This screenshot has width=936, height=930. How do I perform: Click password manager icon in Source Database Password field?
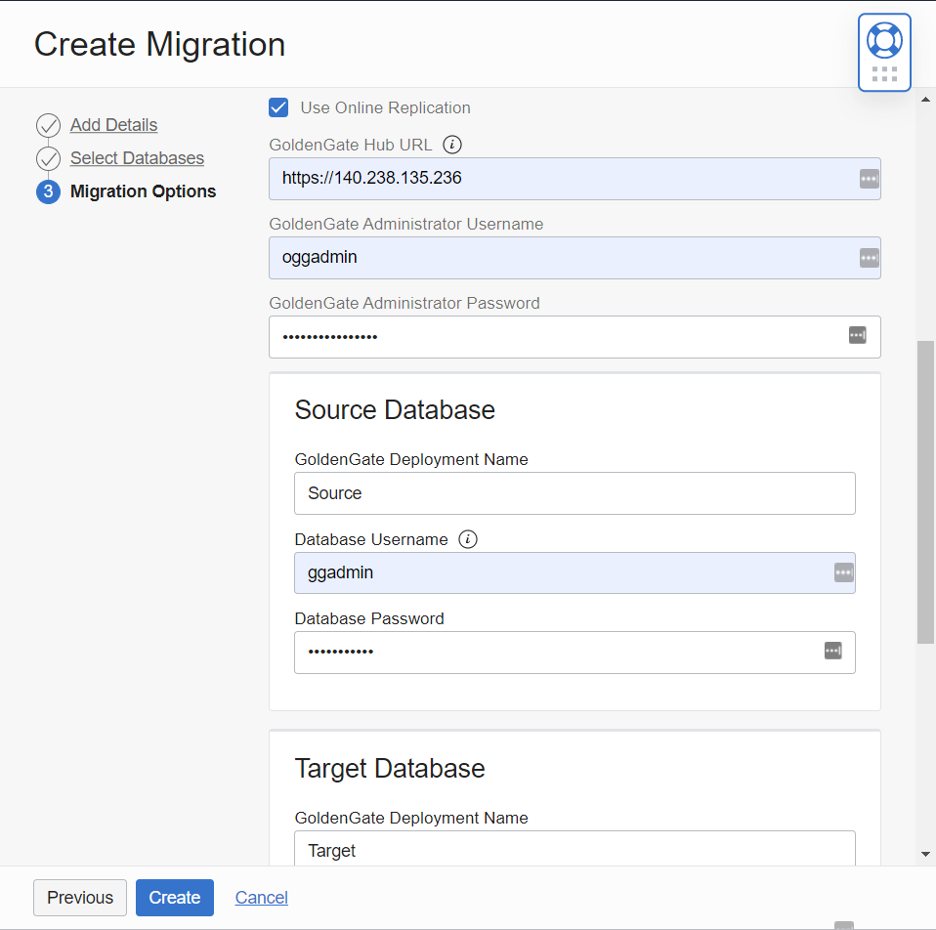click(833, 651)
